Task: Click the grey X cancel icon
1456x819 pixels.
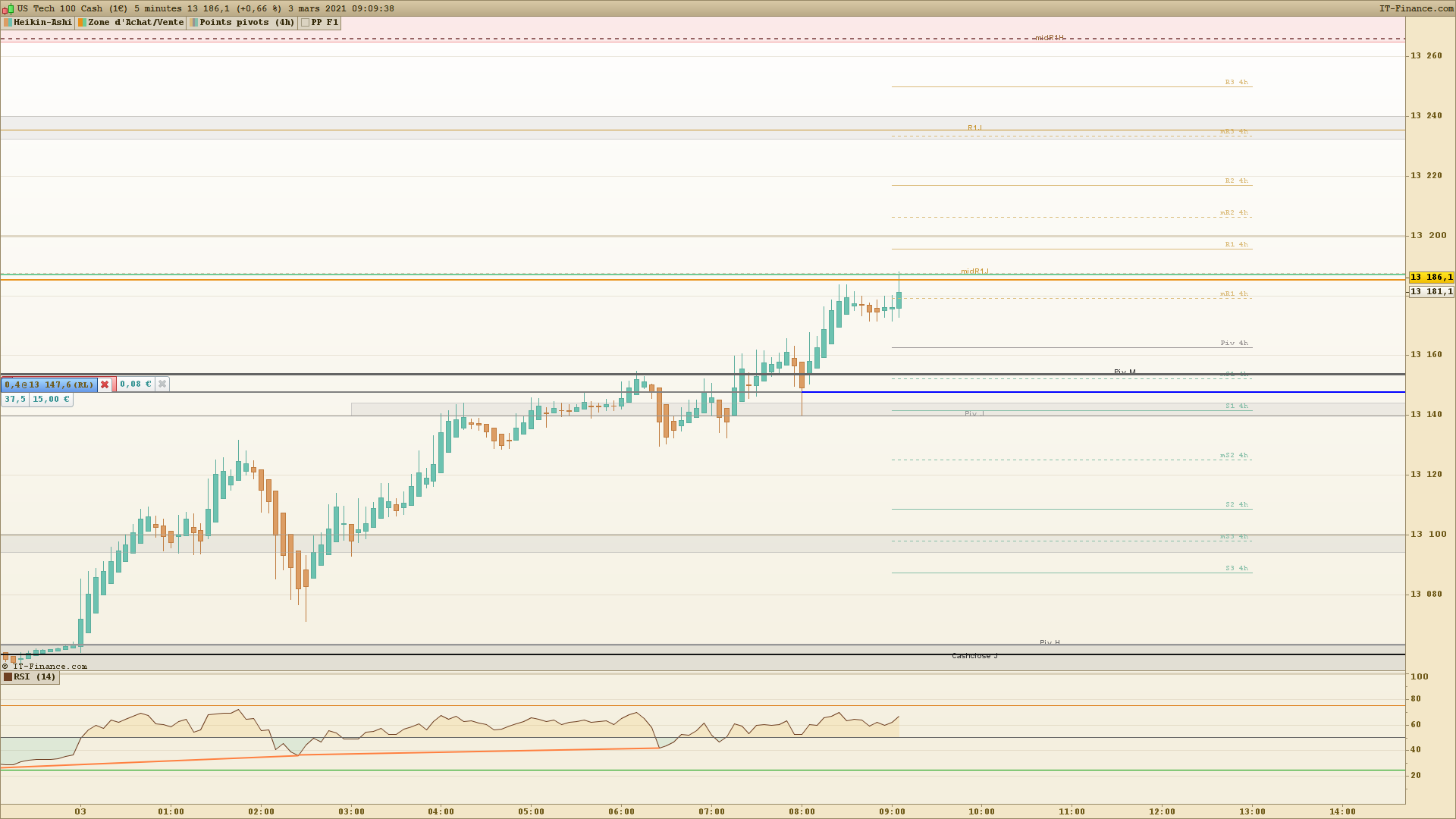Action: (162, 384)
